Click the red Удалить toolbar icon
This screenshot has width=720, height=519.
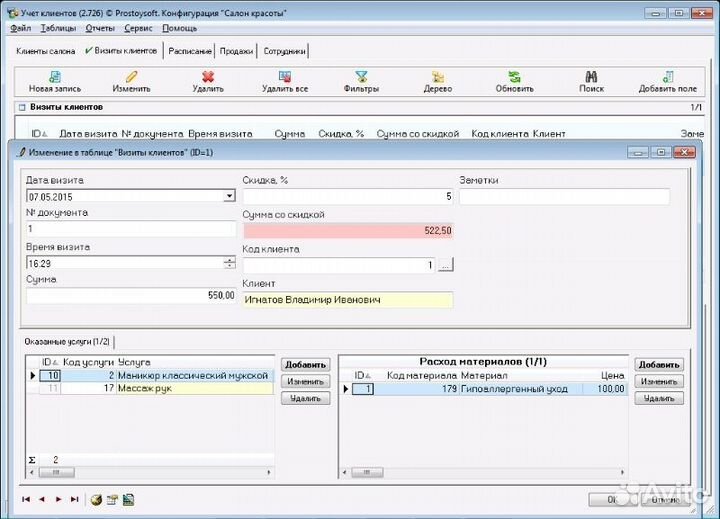click(x=208, y=77)
